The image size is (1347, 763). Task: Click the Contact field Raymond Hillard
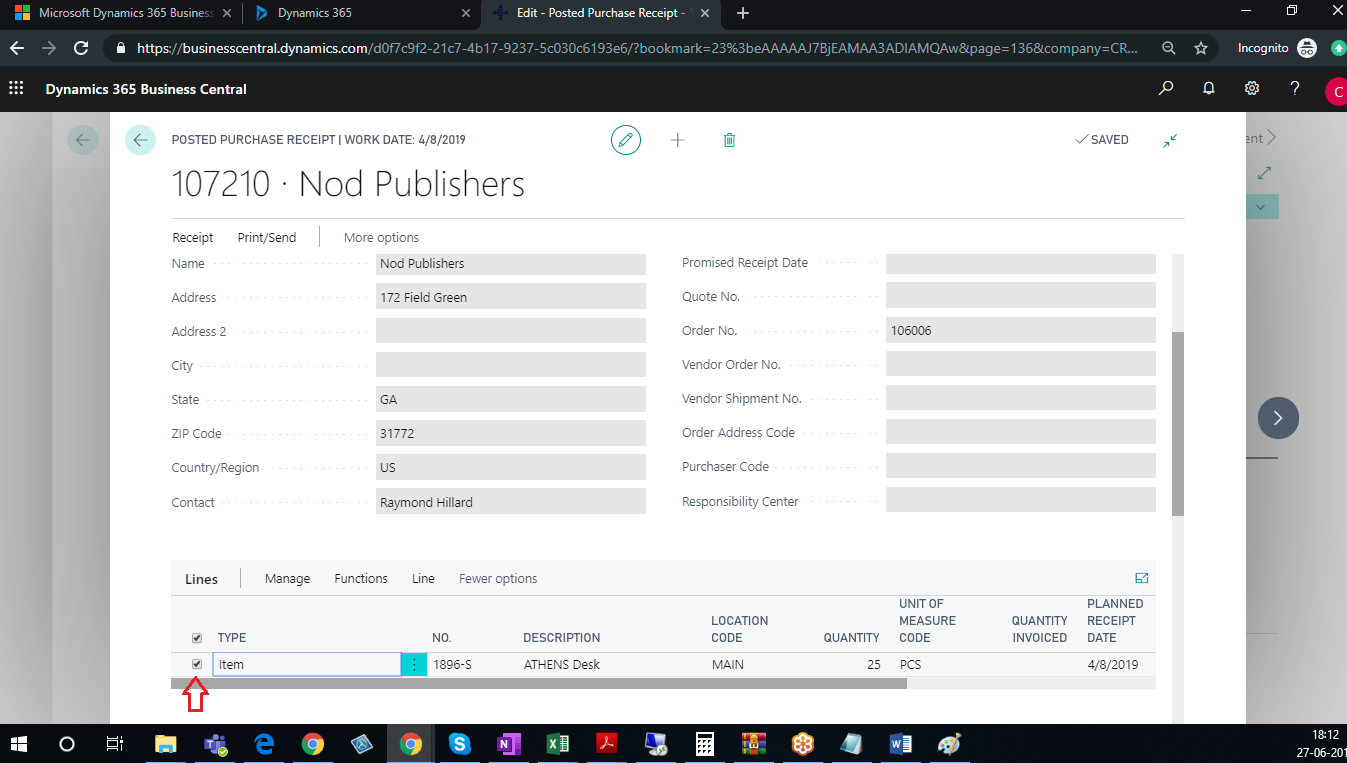pos(511,502)
